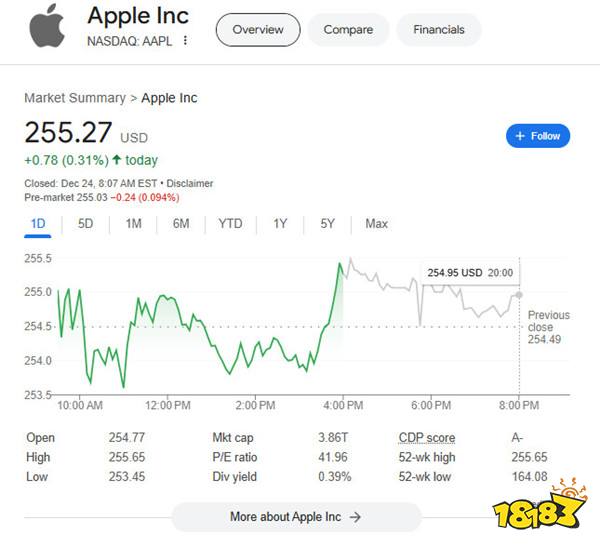
Task: Choose the 6M chart range
Action: click(181, 223)
